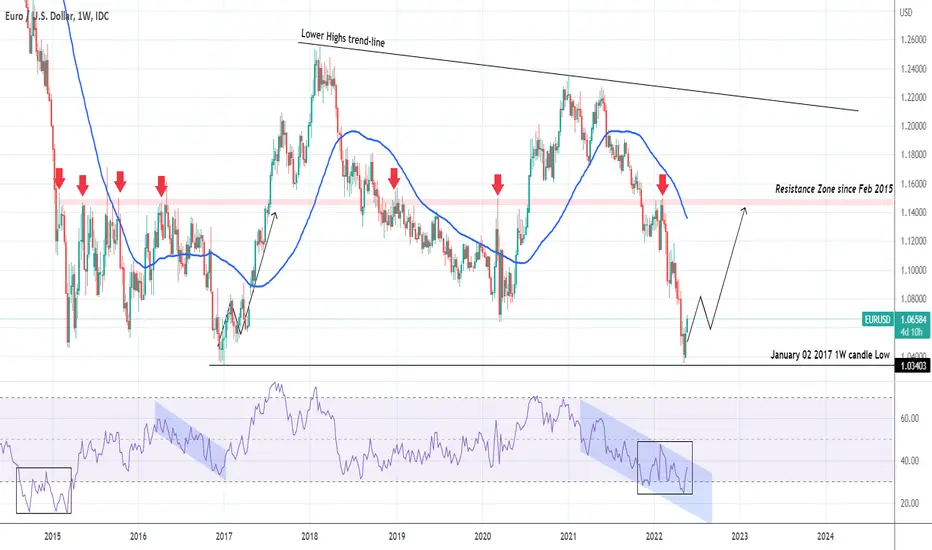Click the 2023 label on time axis
Screen dimensions: 932x550
739,537
